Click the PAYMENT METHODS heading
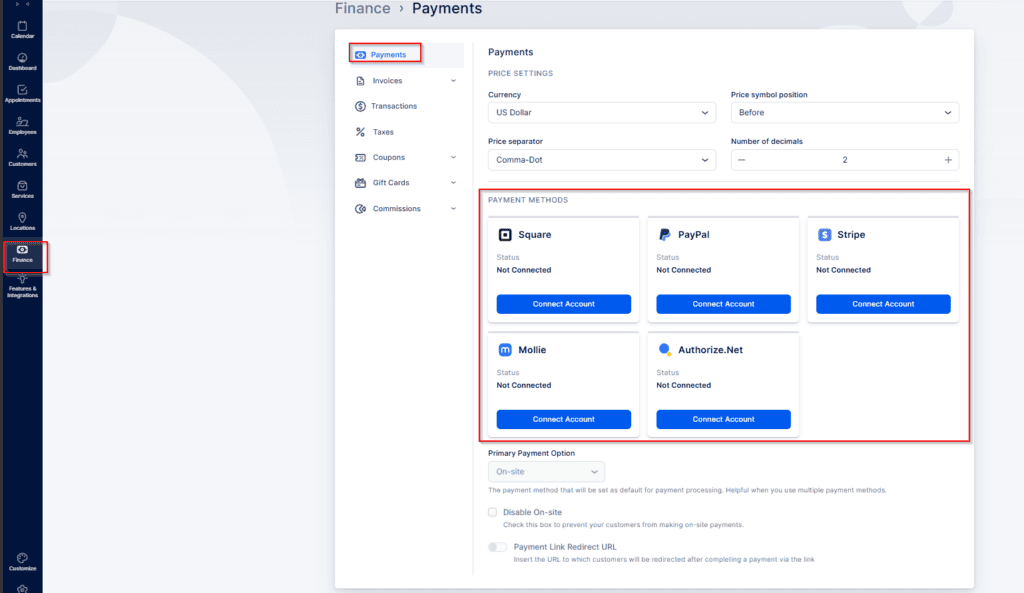Viewport: 1024px width, 593px height. click(x=528, y=200)
